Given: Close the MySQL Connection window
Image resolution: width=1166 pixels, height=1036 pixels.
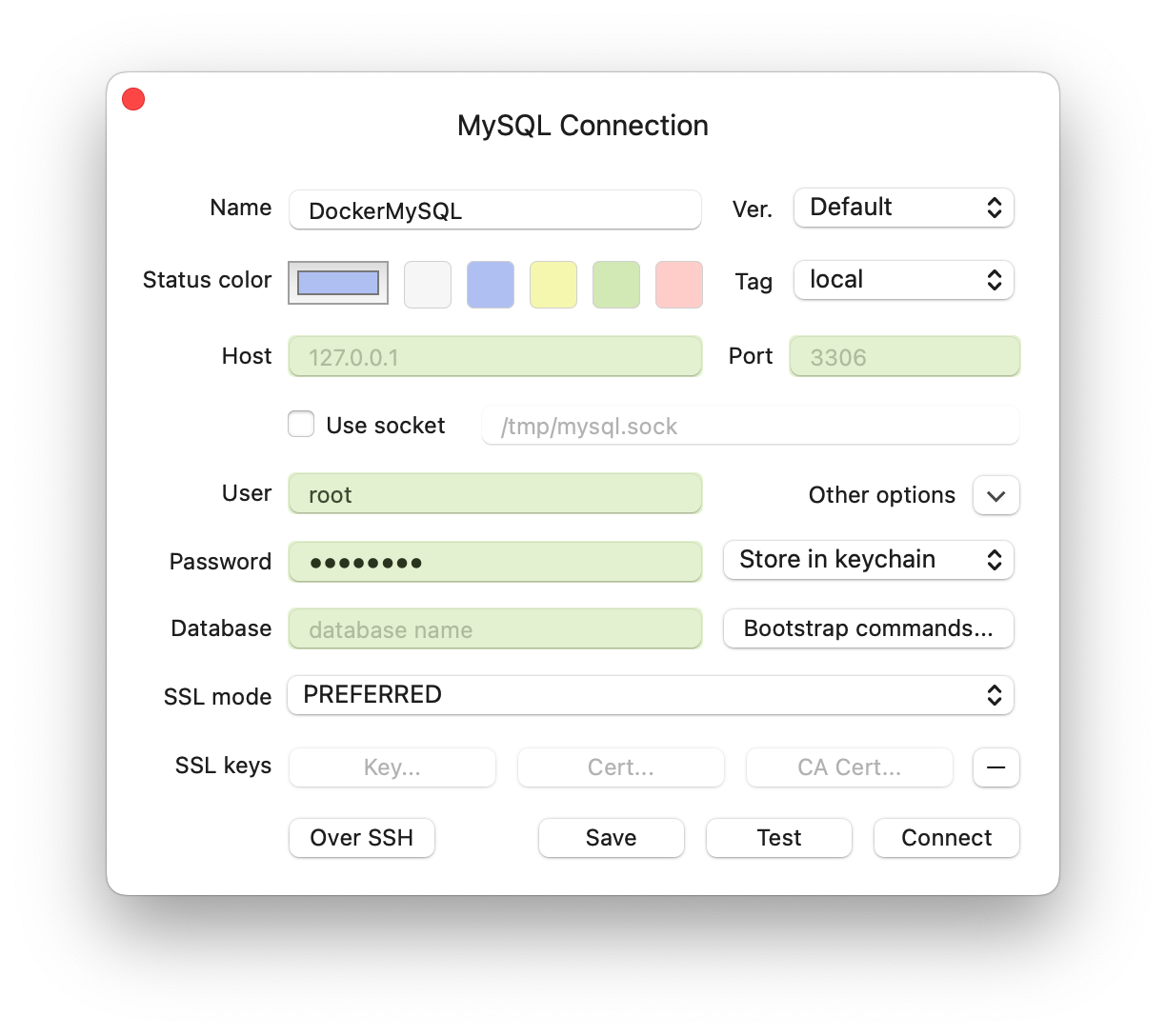Looking at the screenshot, I should [x=133, y=99].
